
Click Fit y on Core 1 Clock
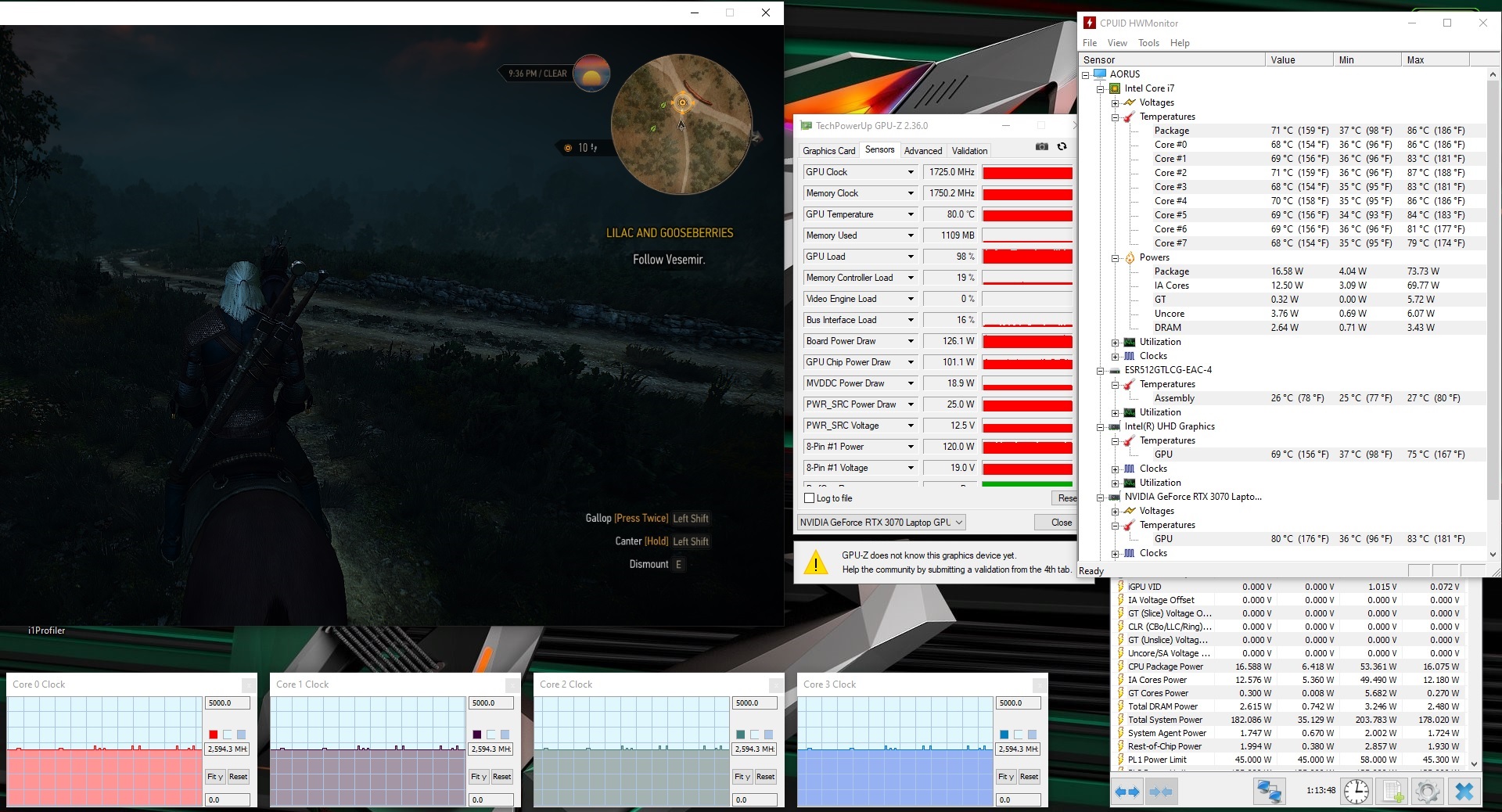tap(479, 777)
